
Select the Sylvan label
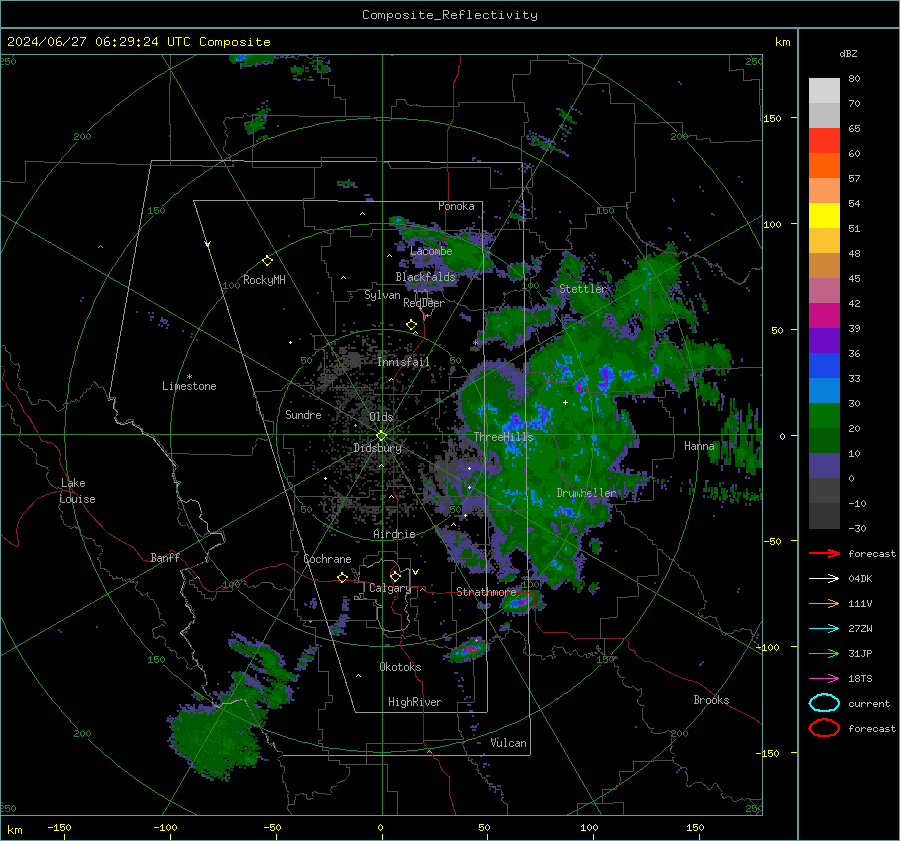pos(382,295)
